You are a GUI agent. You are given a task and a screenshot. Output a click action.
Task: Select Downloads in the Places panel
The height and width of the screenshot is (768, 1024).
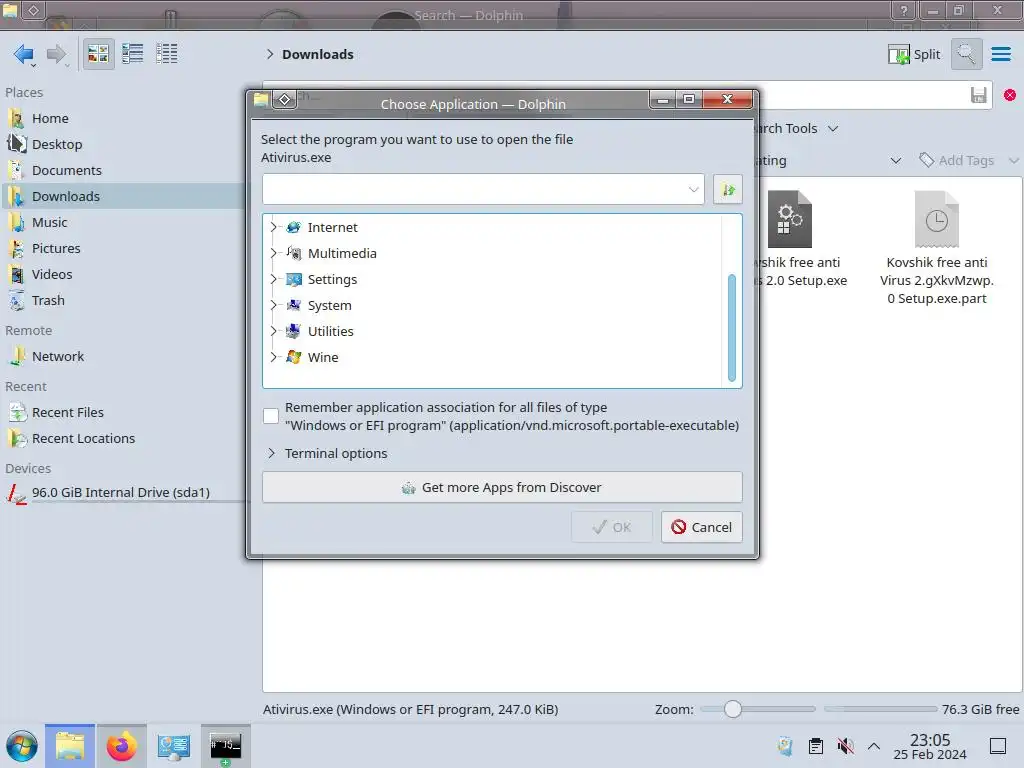click(121, 197)
